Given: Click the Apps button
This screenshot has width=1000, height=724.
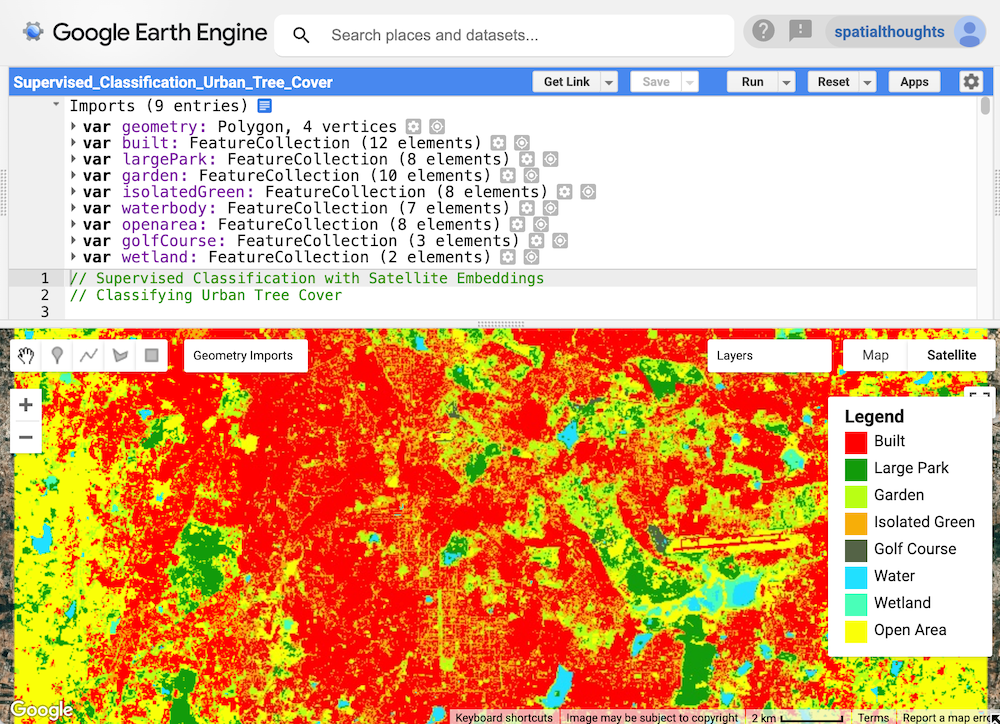Looking at the screenshot, I should (914, 82).
